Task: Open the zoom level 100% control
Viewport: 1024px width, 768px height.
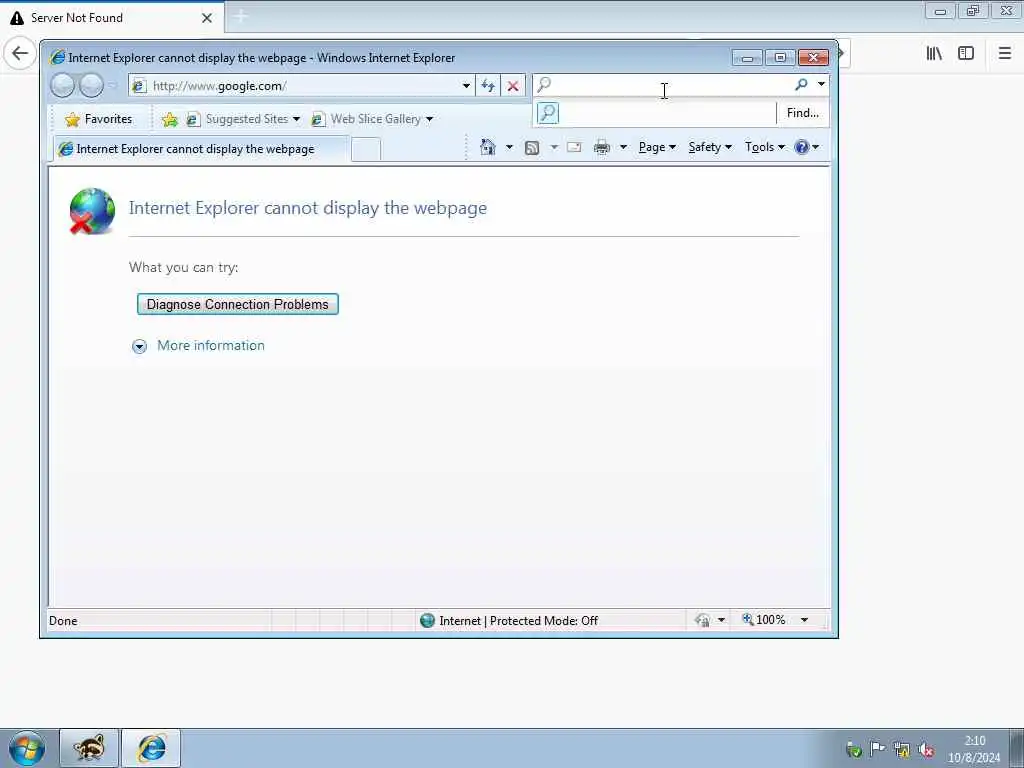Action: click(x=764, y=620)
